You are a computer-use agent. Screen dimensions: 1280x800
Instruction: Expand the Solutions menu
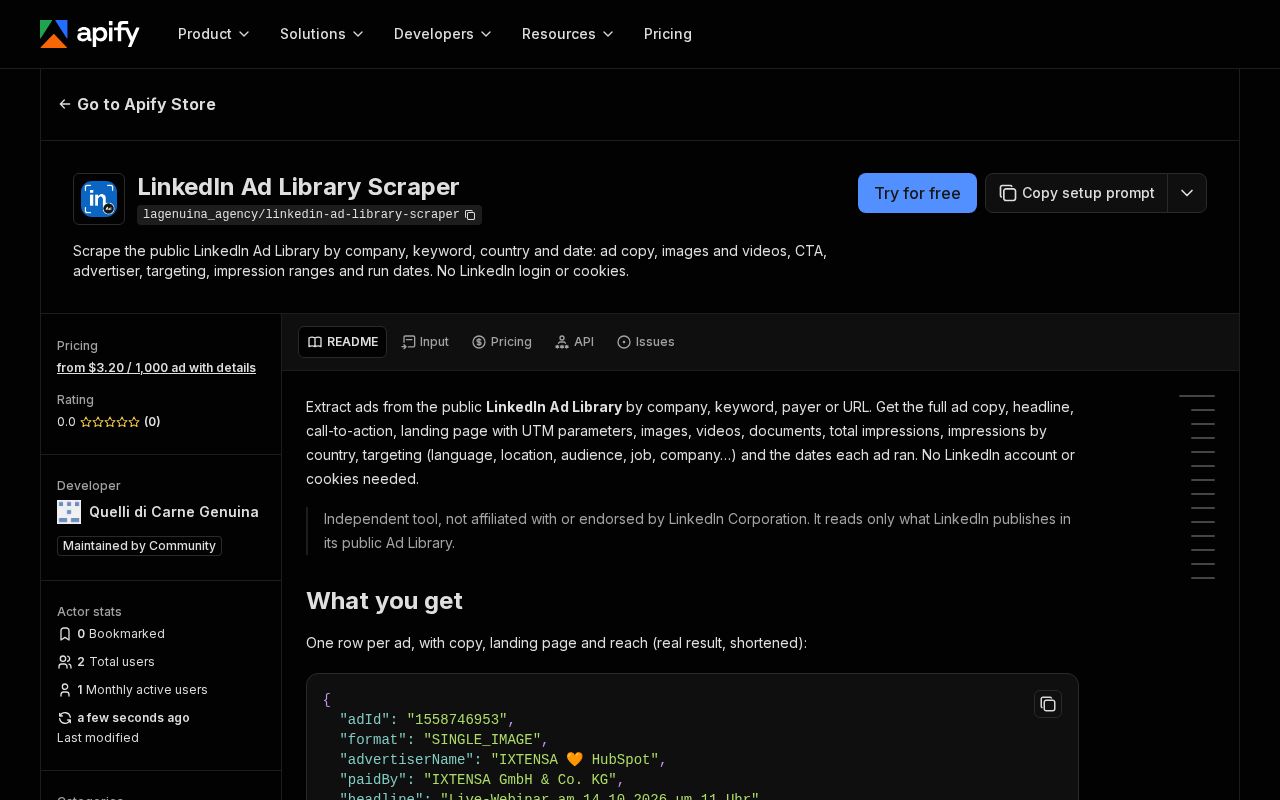coord(322,34)
